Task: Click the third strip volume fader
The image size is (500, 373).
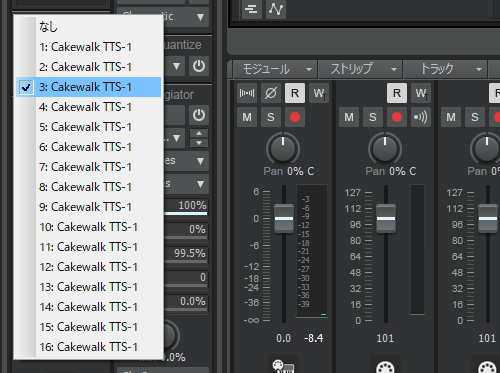Action: (x=488, y=218)
